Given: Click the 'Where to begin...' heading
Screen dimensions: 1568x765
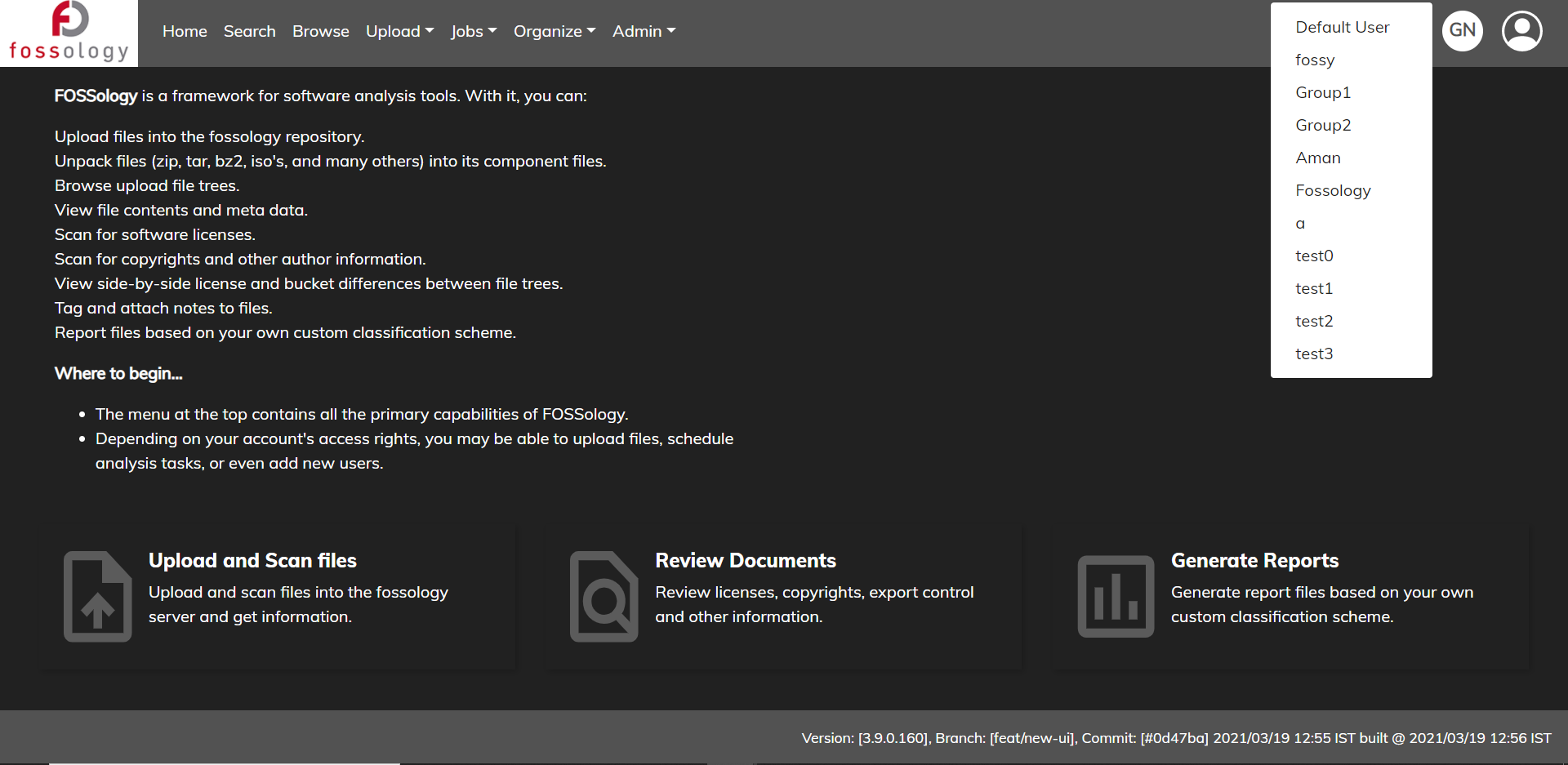Looking at the screenshot, I should click(x=118, y=373).
